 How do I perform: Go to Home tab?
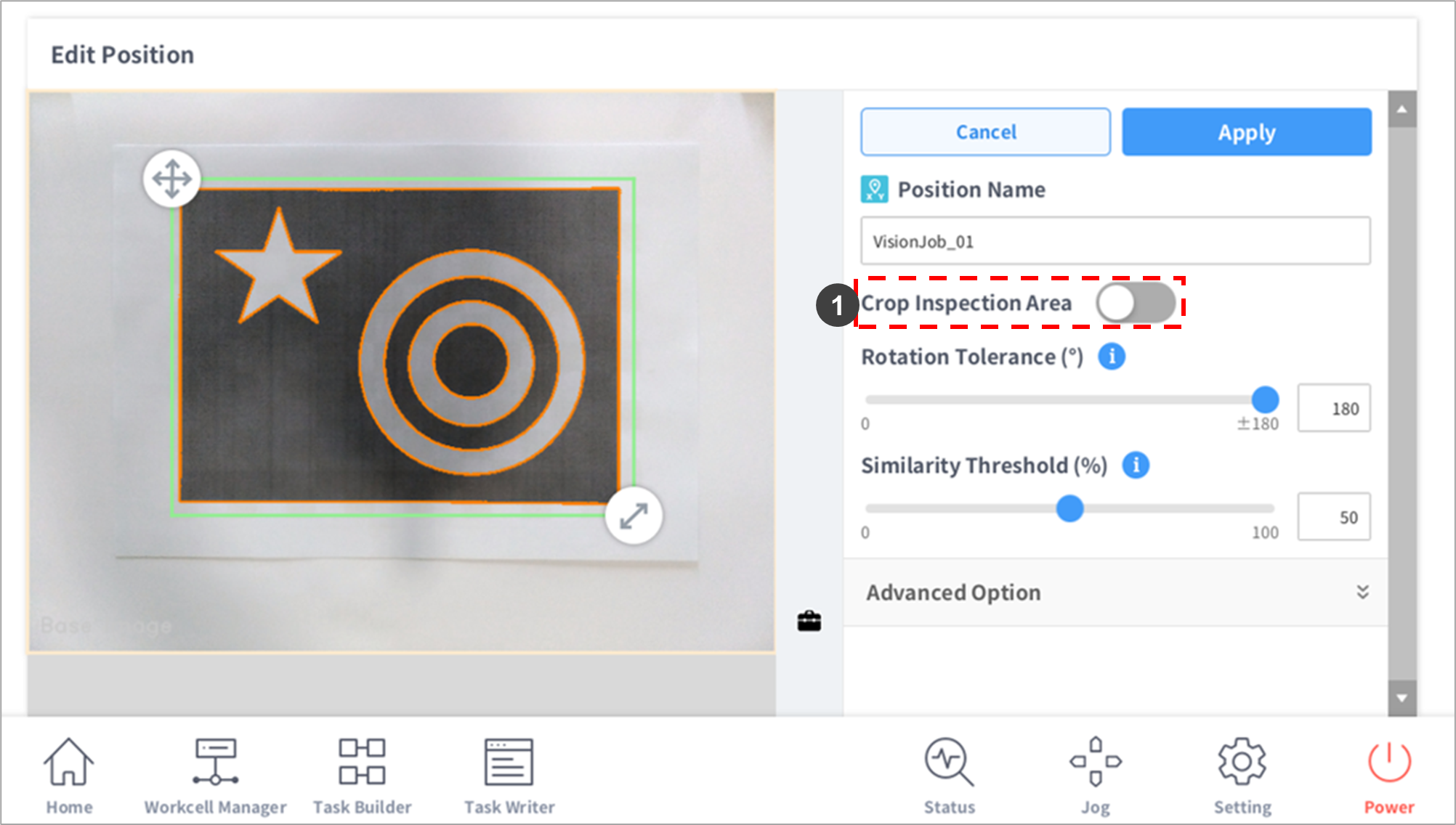[69, 774]
